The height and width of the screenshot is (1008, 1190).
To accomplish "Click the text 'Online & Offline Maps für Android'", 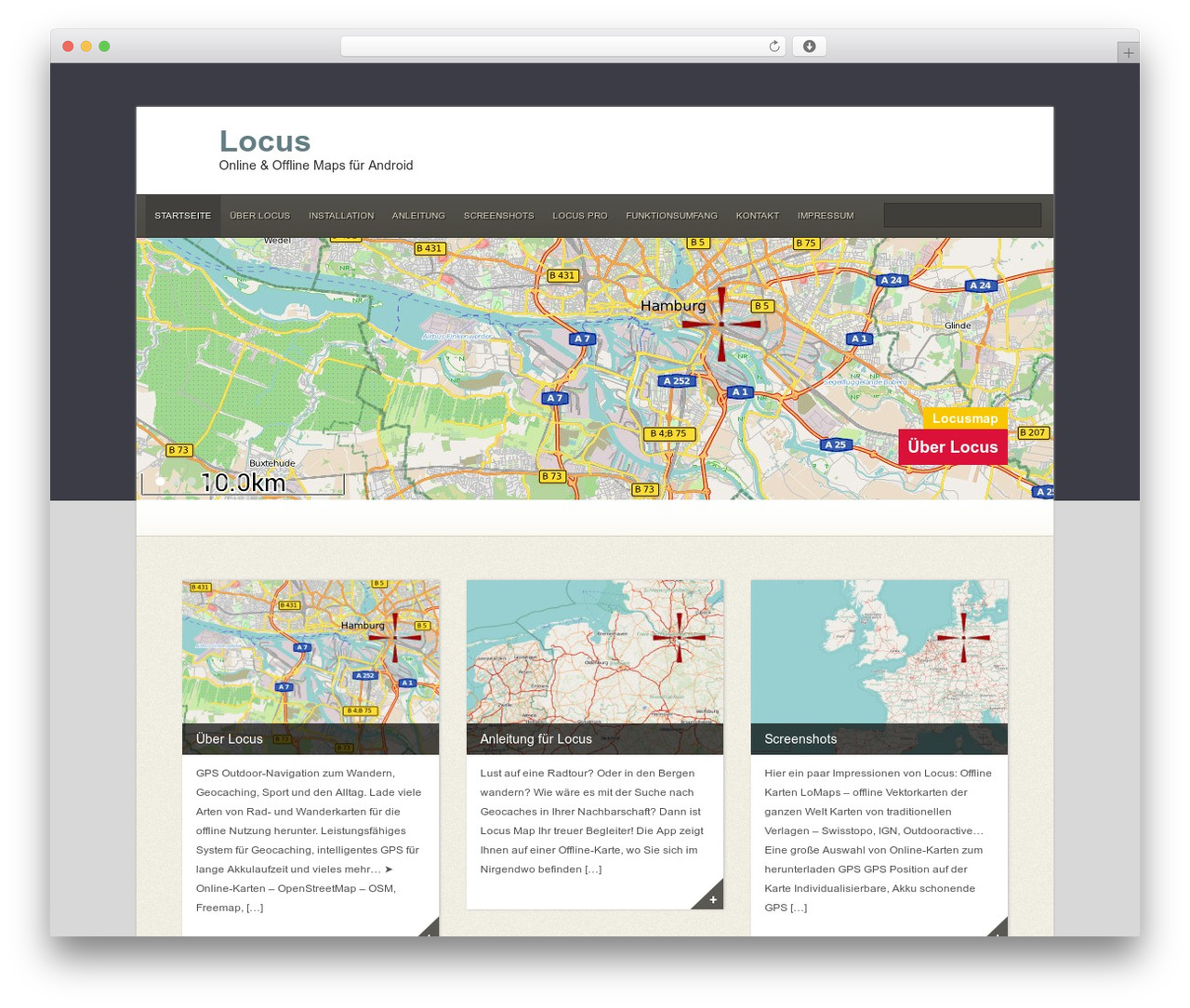I will click(316, 166).
